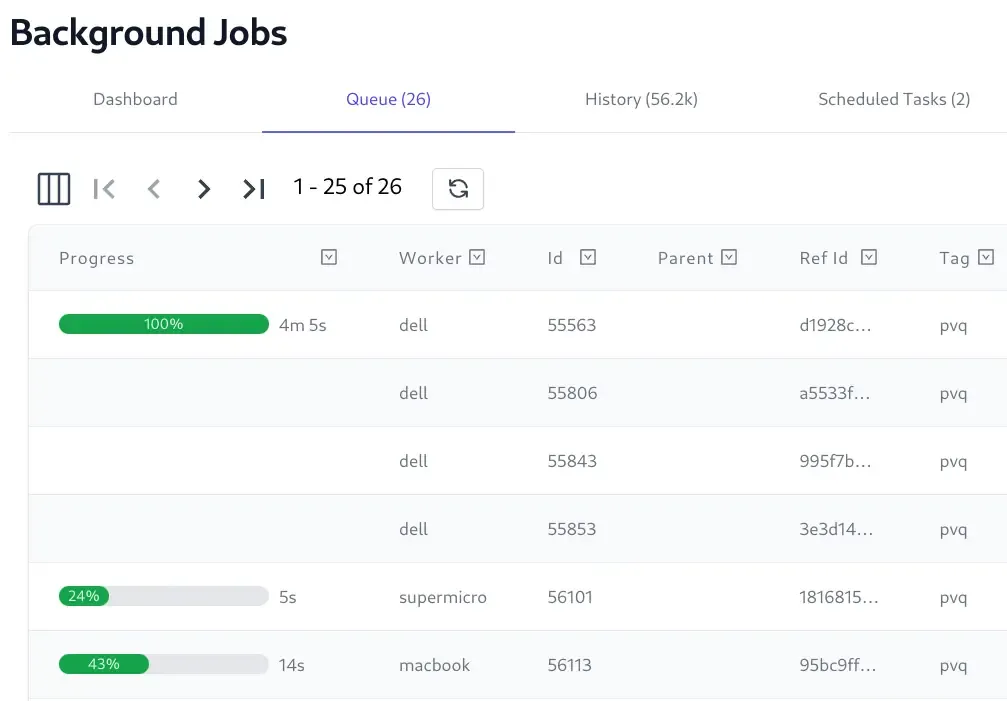Click the 43% progress bar
This screenshot has width=1007, height=701.
(164, 664)
